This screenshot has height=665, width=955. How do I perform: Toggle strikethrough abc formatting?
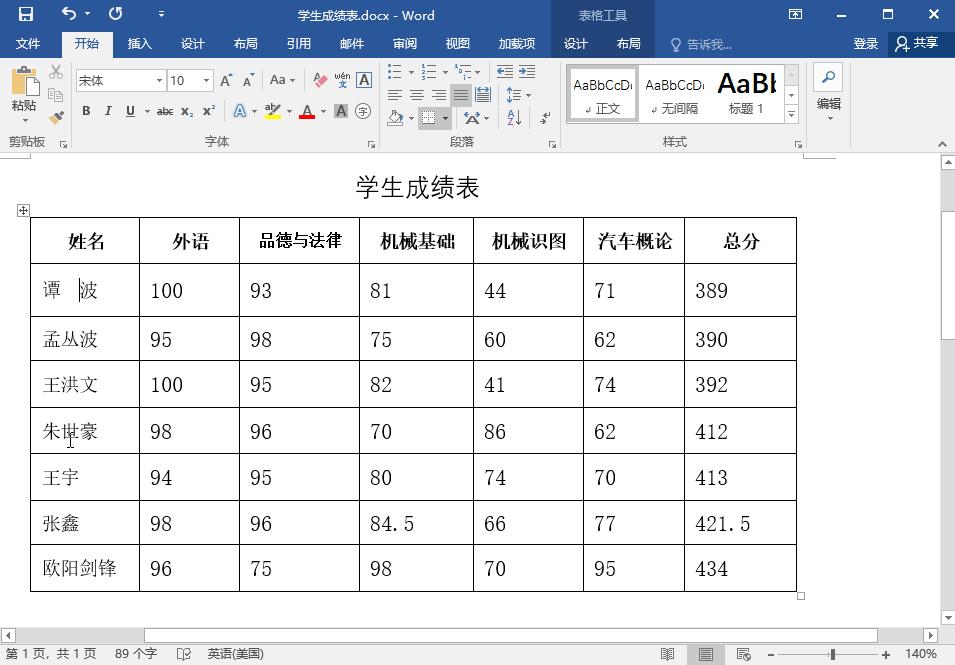(164, 111)
